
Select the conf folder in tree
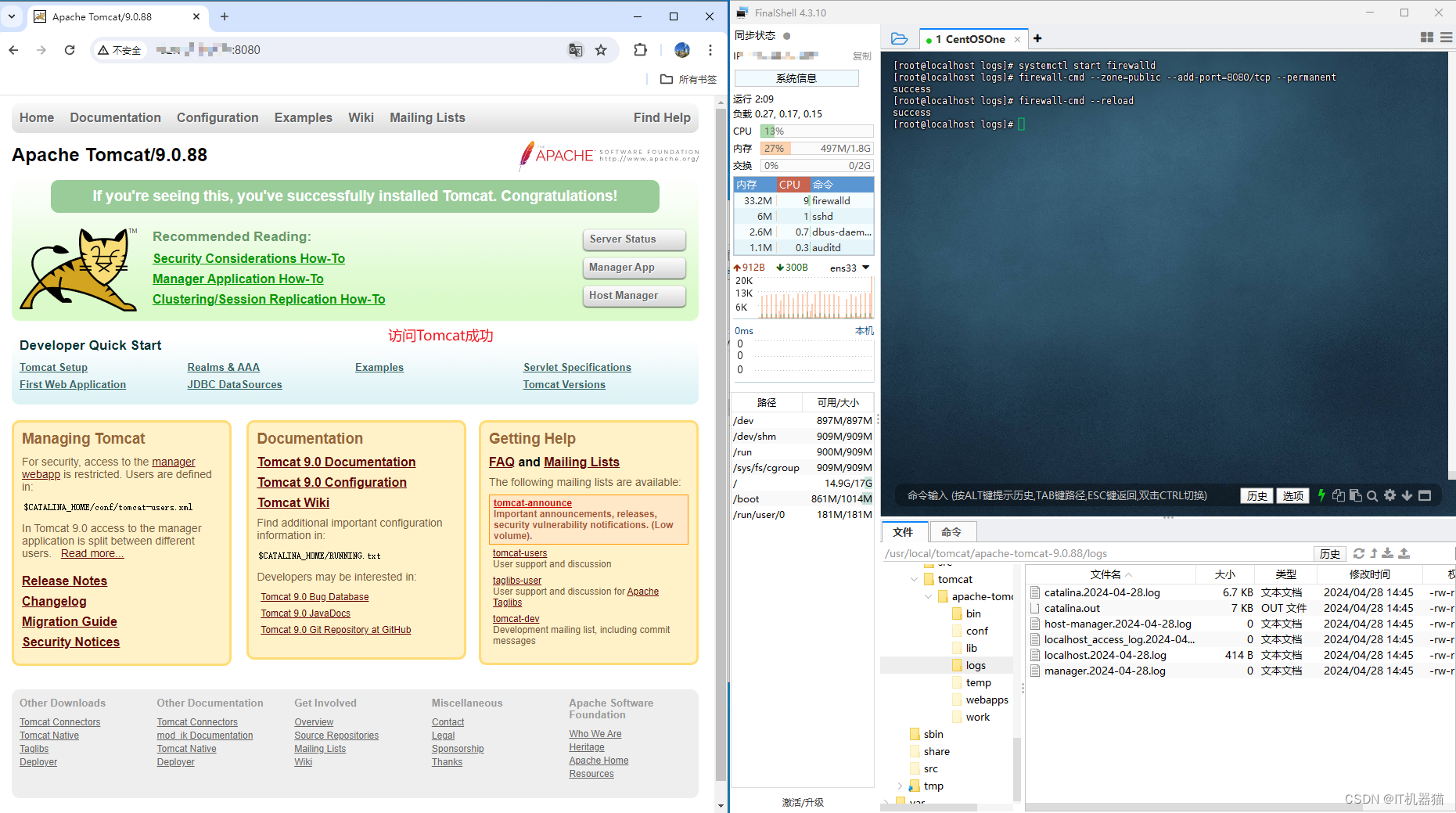click(x=976, y=631)
